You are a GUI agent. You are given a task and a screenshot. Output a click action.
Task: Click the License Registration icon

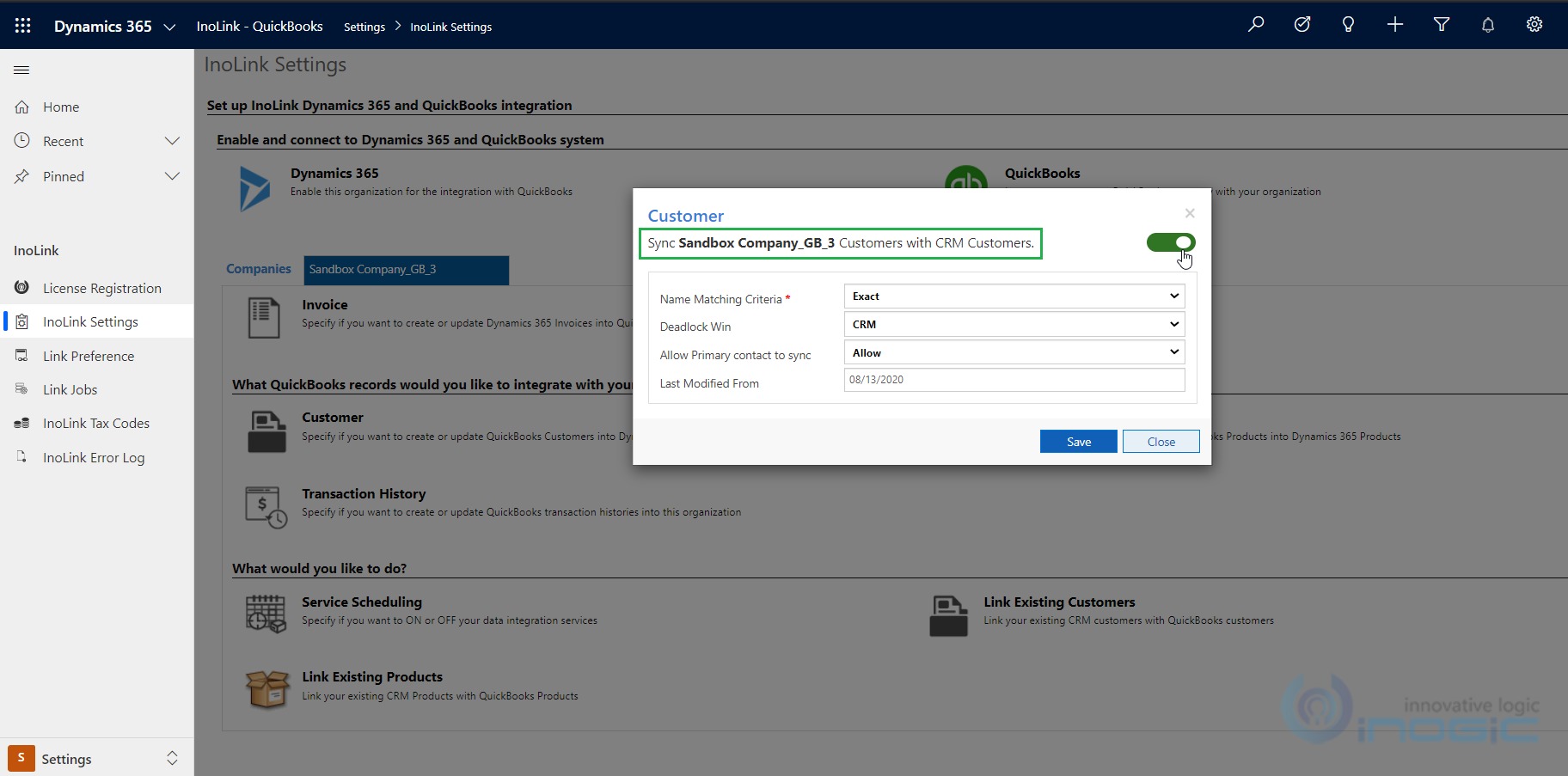pyautogui.click(x=22, y=288)
